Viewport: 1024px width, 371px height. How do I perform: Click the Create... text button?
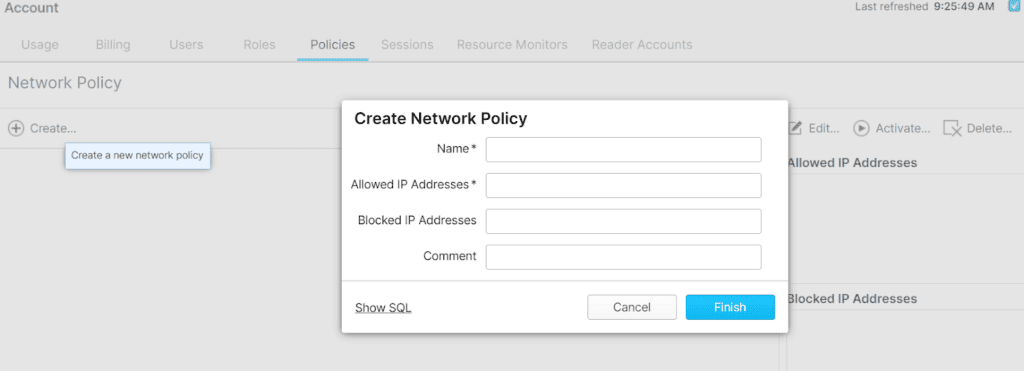click(53, 129)
